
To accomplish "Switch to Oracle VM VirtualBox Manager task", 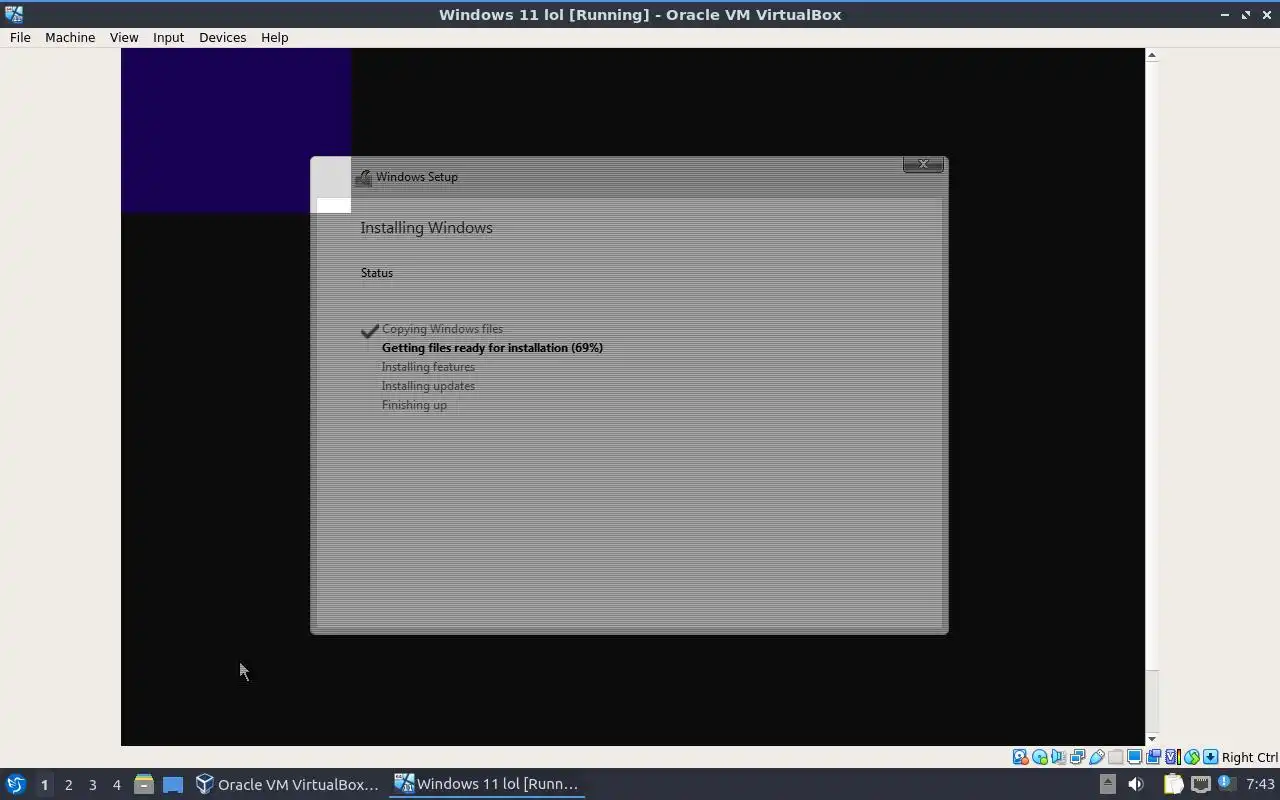I will tap(288, 784).
